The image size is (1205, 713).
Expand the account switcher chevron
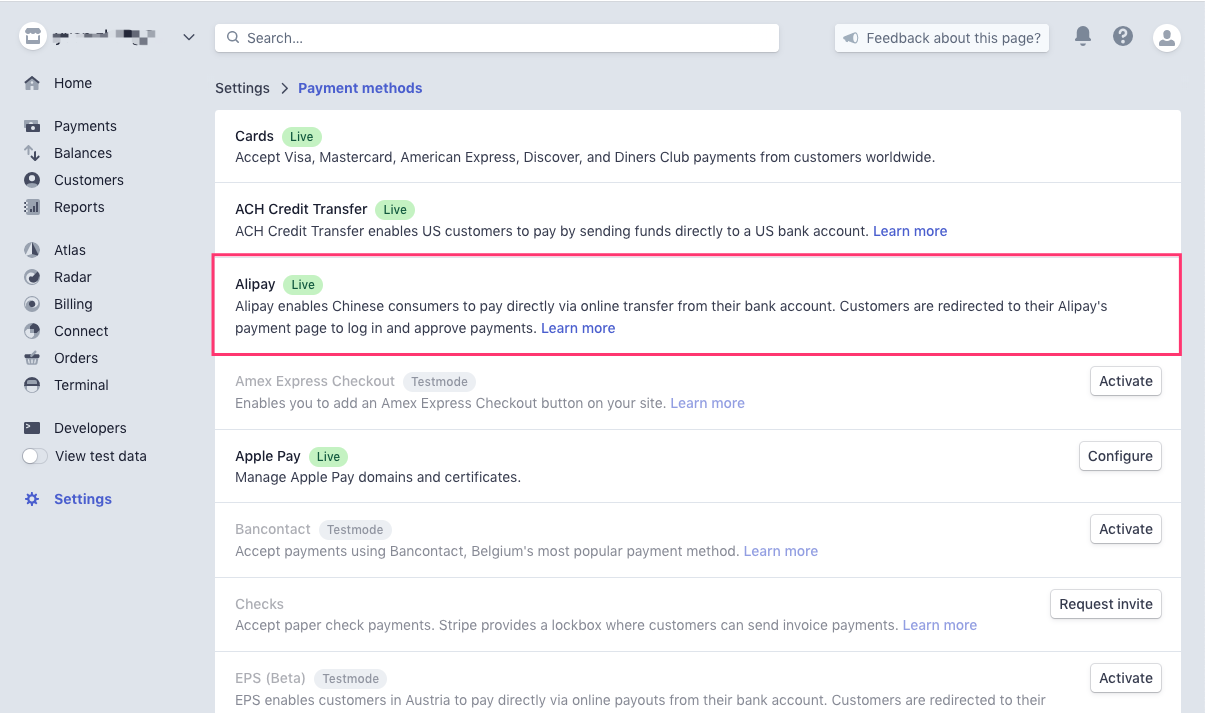pos(189,37)
